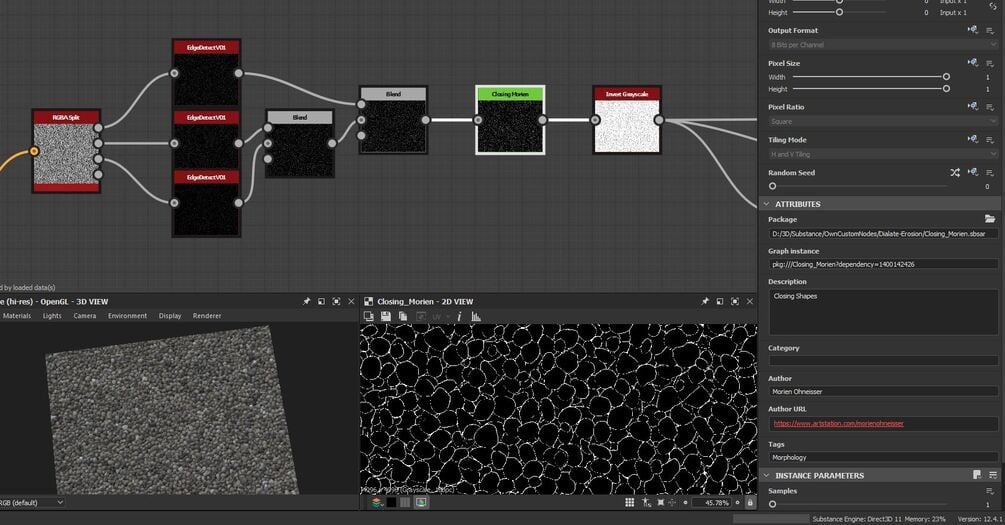
Task: Open the Lights menu in 3D View
Action: coord(52,315)
